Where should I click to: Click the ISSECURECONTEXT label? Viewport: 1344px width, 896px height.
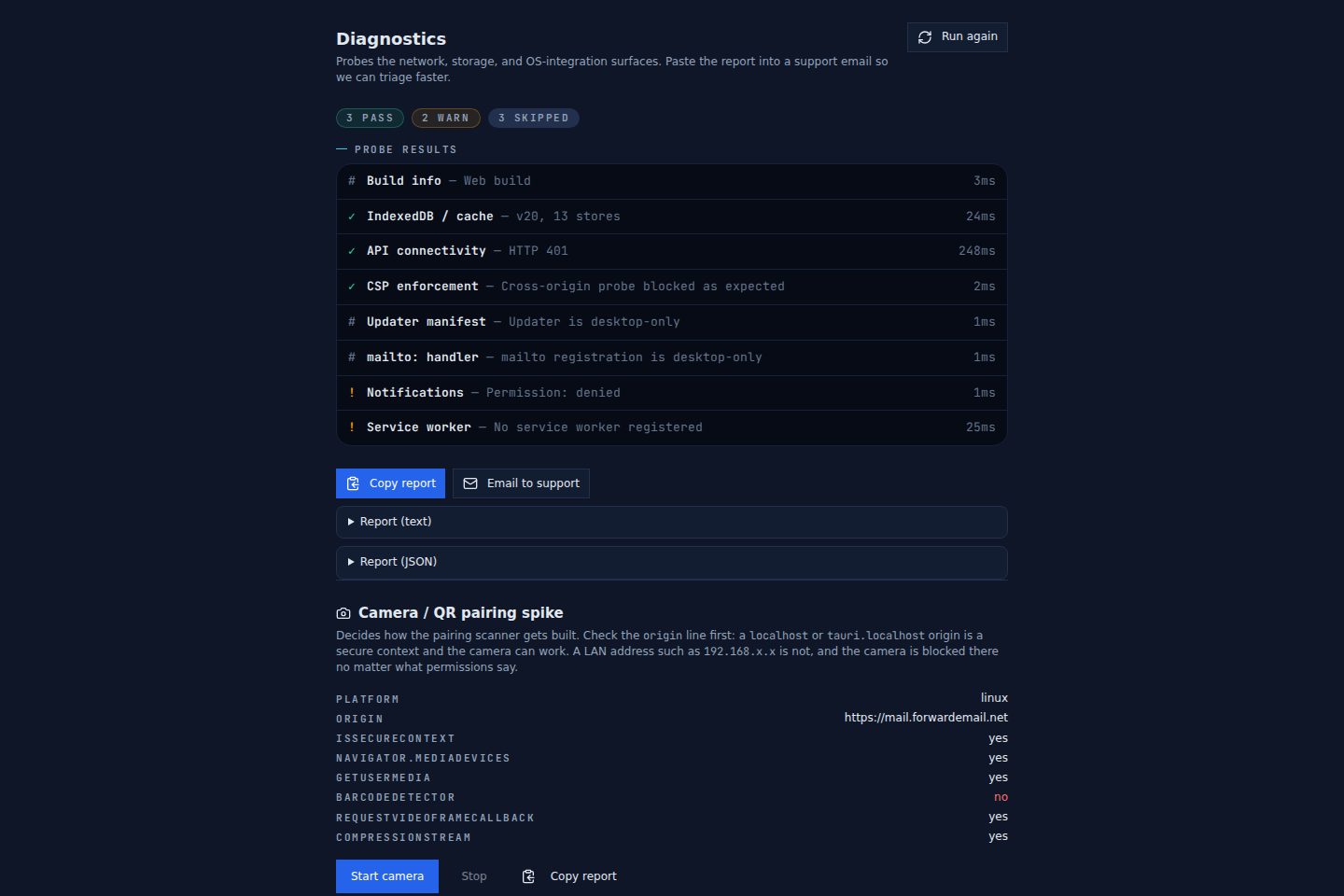pos(396,738)
